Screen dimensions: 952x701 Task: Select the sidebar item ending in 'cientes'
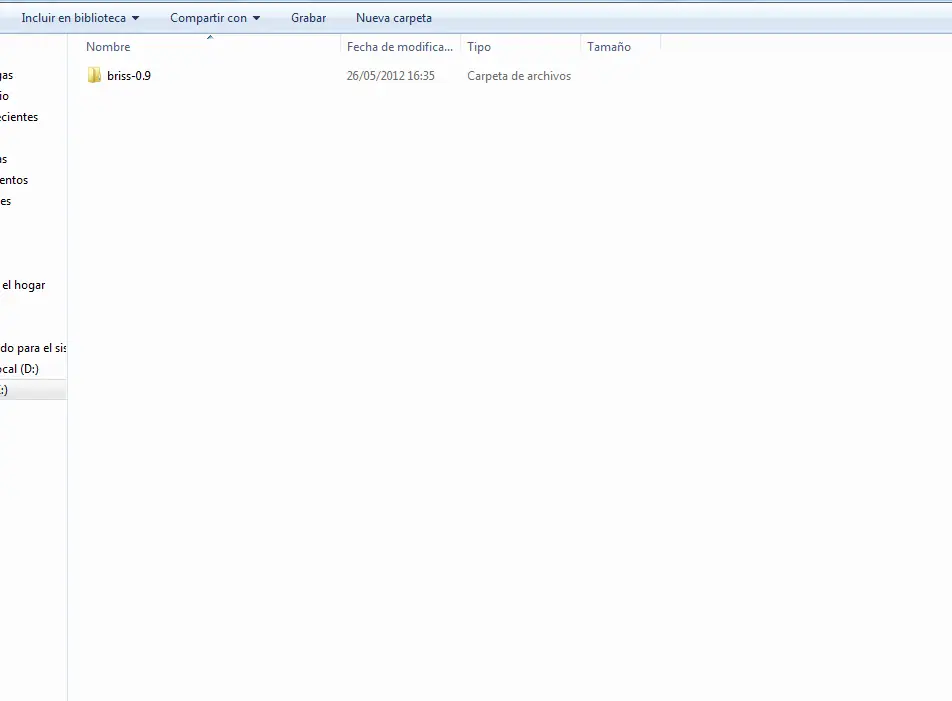point(19,117)
